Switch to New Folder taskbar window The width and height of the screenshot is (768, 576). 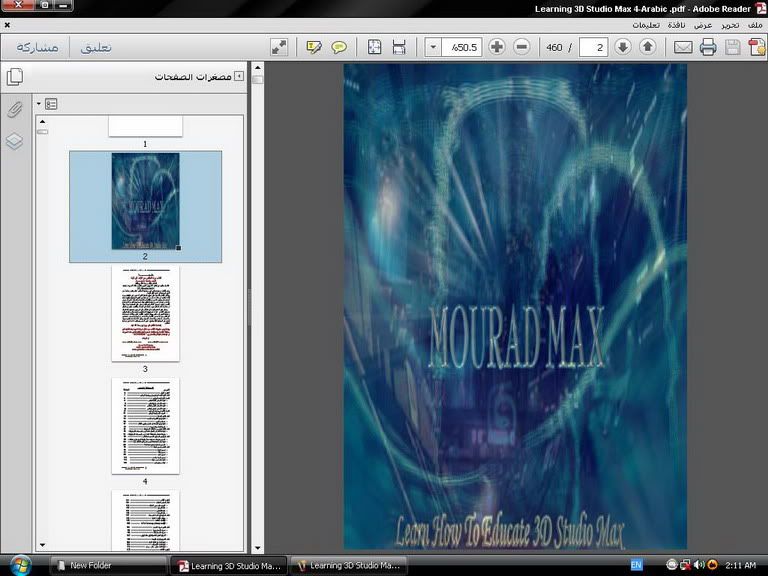pyautogui.click(x=108, y=565)
